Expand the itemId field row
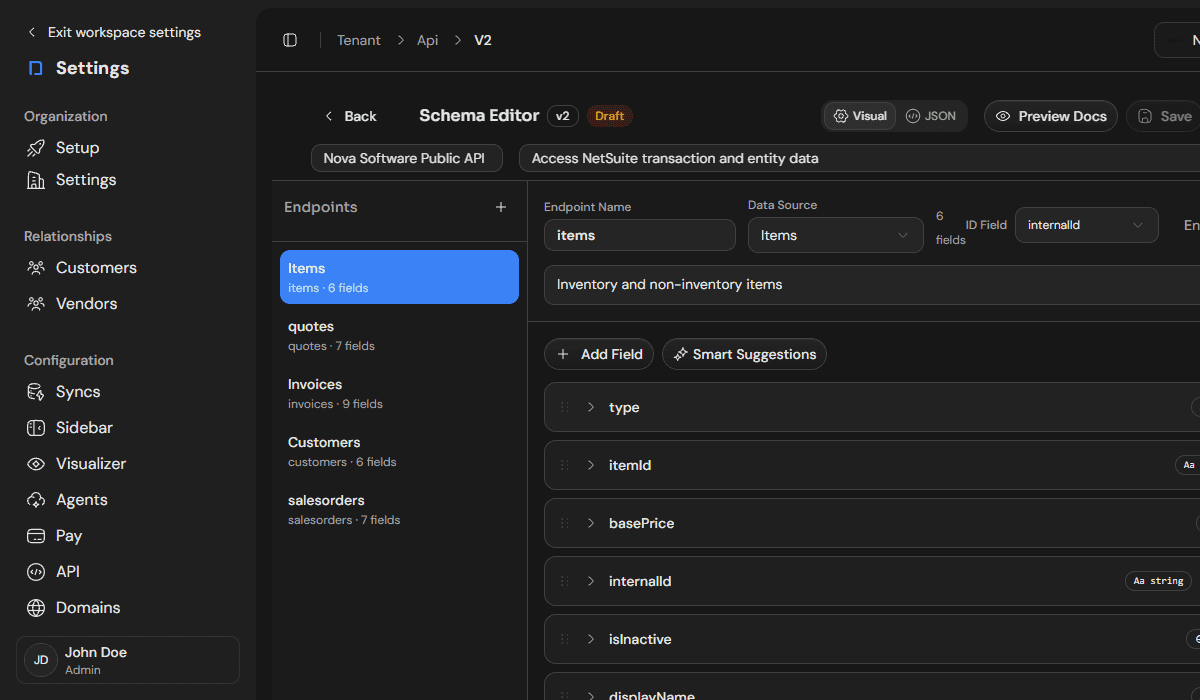 tap(590, 465)
